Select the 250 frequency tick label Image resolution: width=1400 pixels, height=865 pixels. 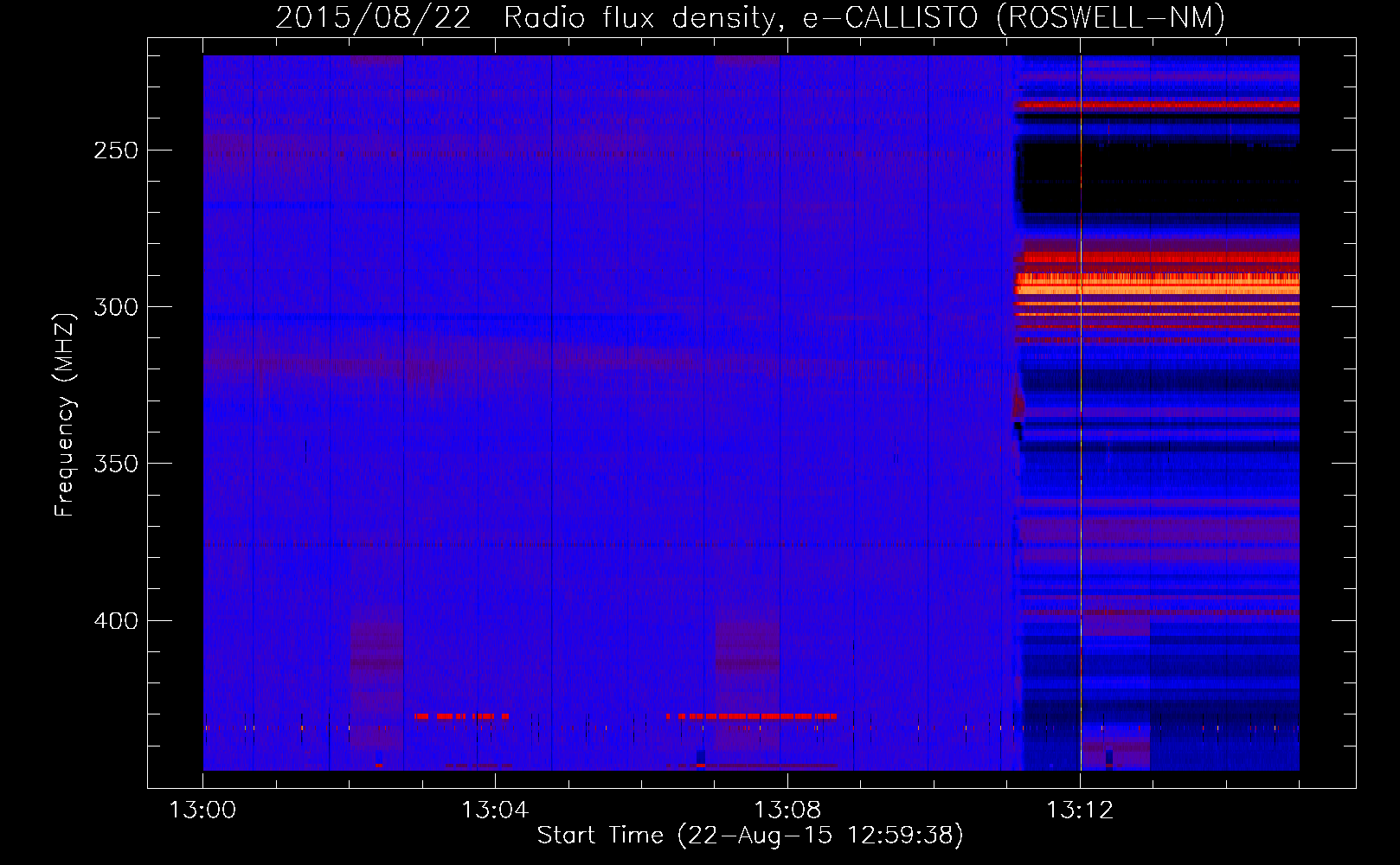116,151
